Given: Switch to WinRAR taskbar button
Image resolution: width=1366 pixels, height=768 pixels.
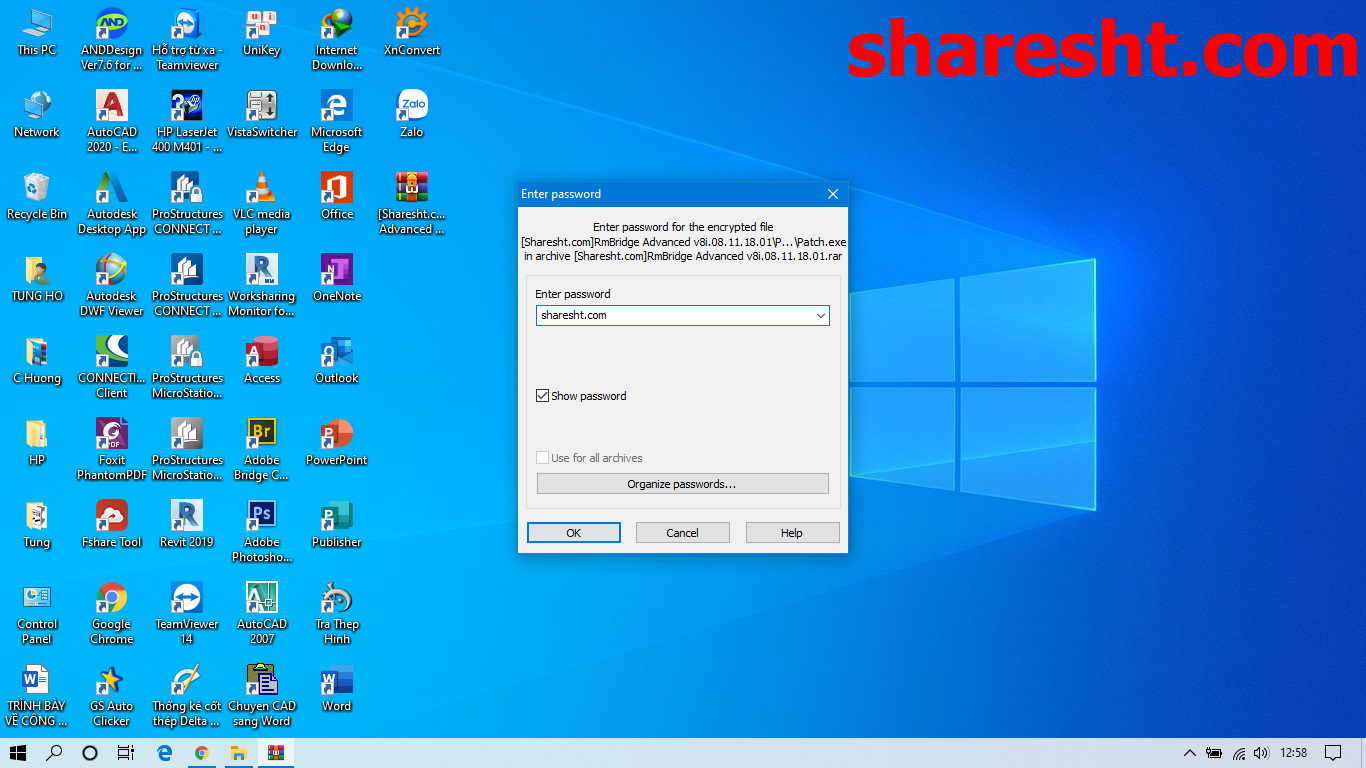Looking at the screenshot, I should pyautogui.click(x=276, y=753).
